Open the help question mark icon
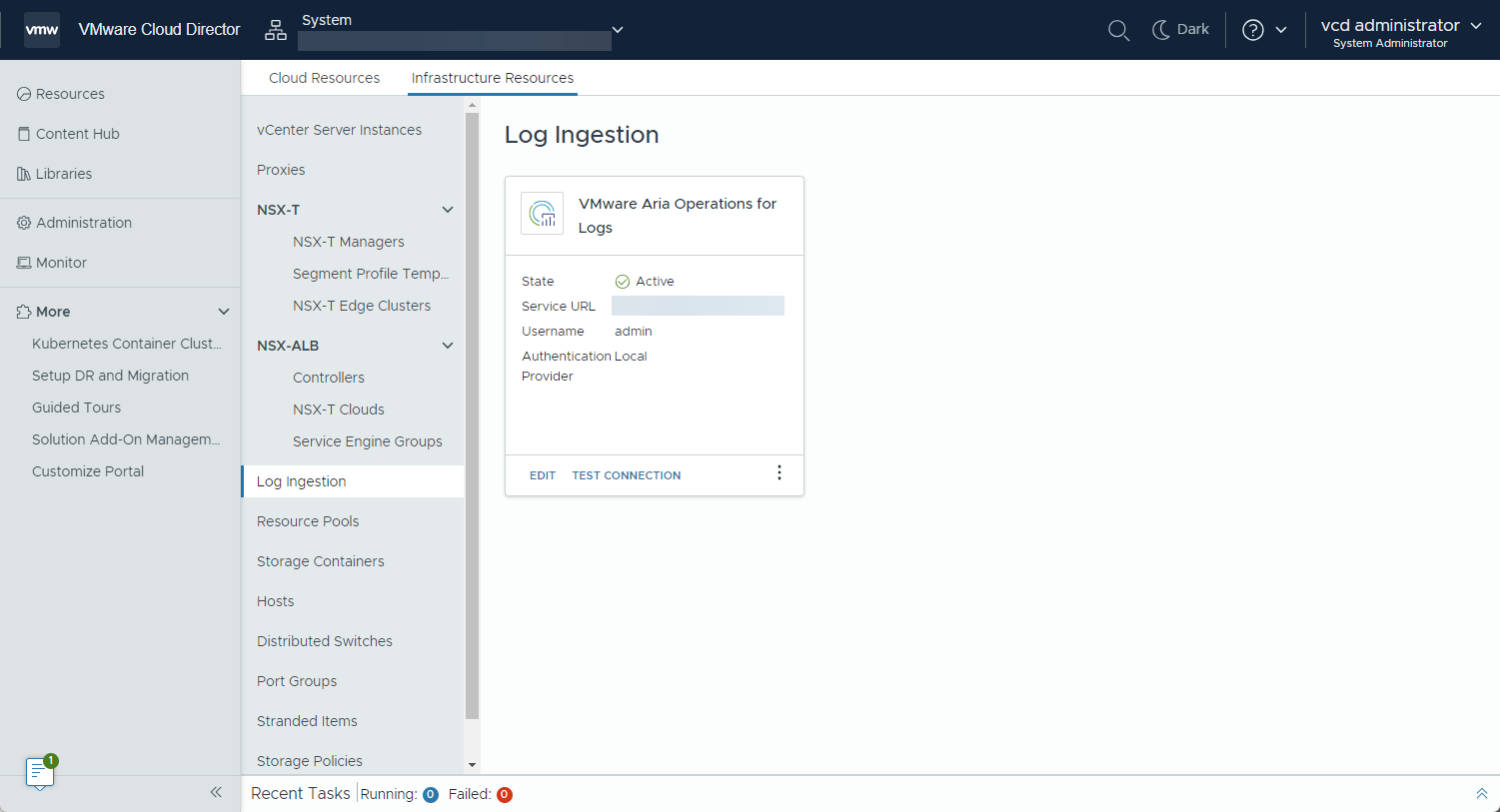The width and height of the screenshot is (1500, 812). tap(1253, 30)
